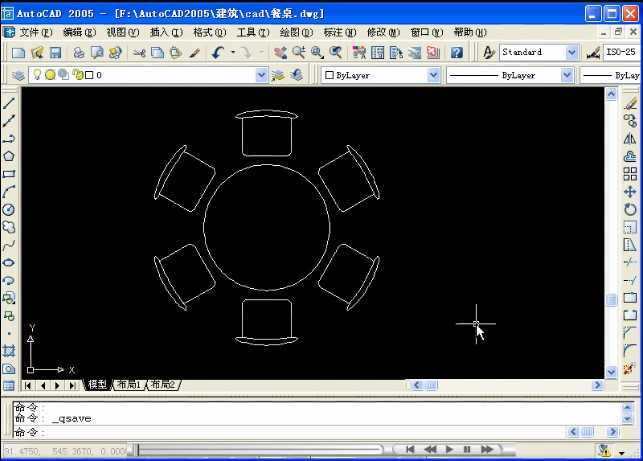The image size is (643, 461).
Task: Save the drawing with Save icon
Action: pos(55,52)
